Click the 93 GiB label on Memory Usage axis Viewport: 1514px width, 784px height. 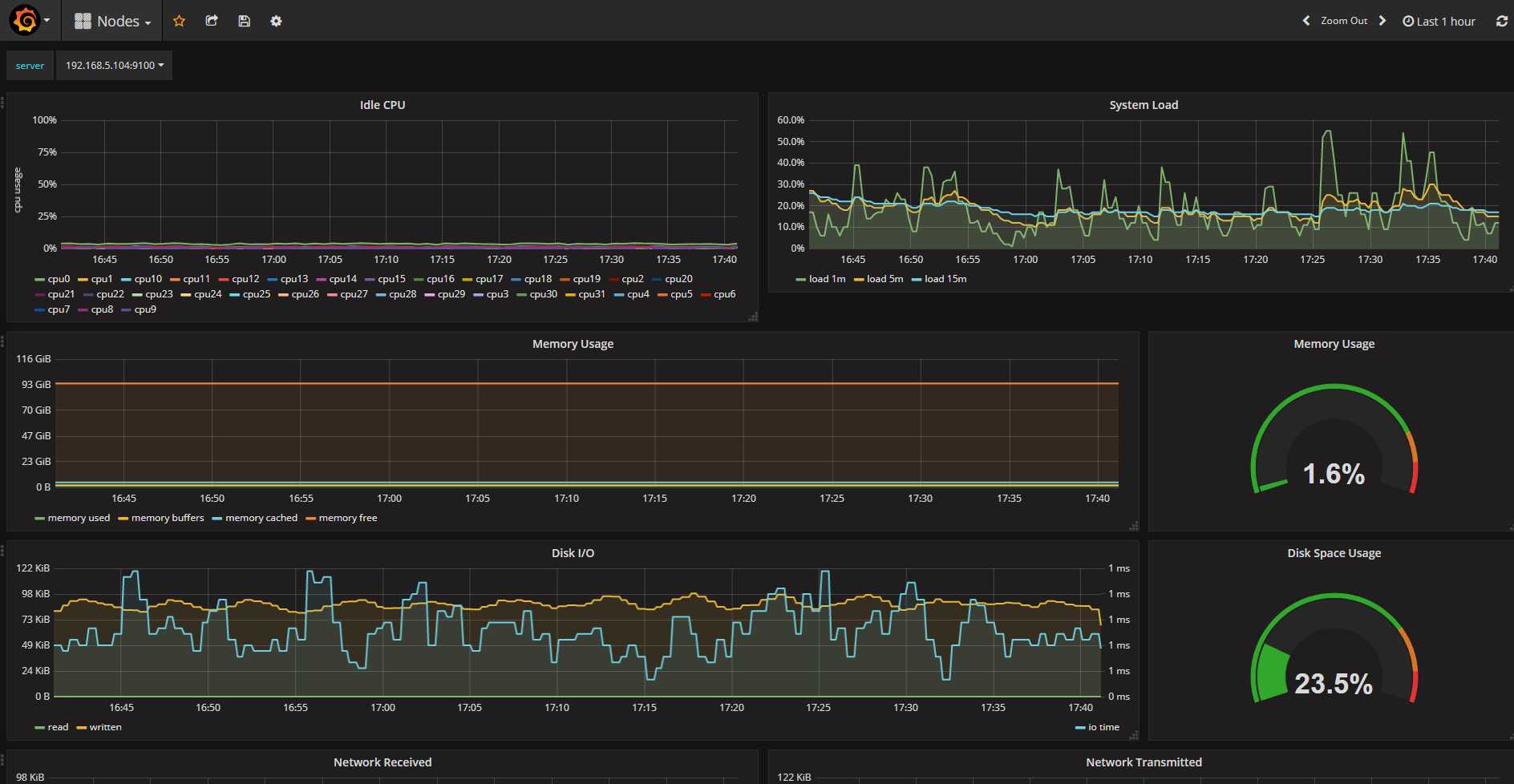36,385
